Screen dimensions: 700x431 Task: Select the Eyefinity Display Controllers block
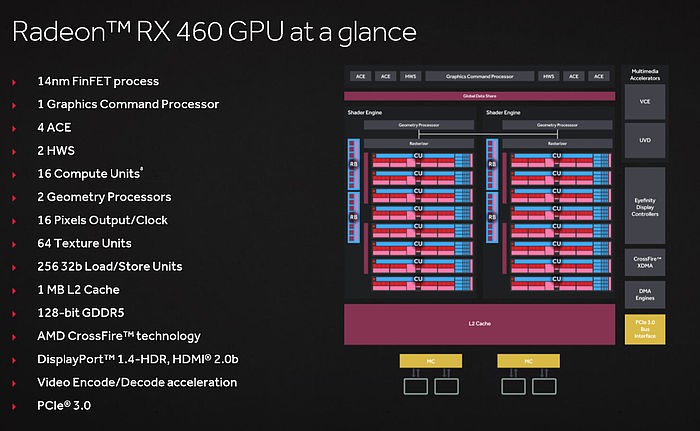click(x=645, y=207)
